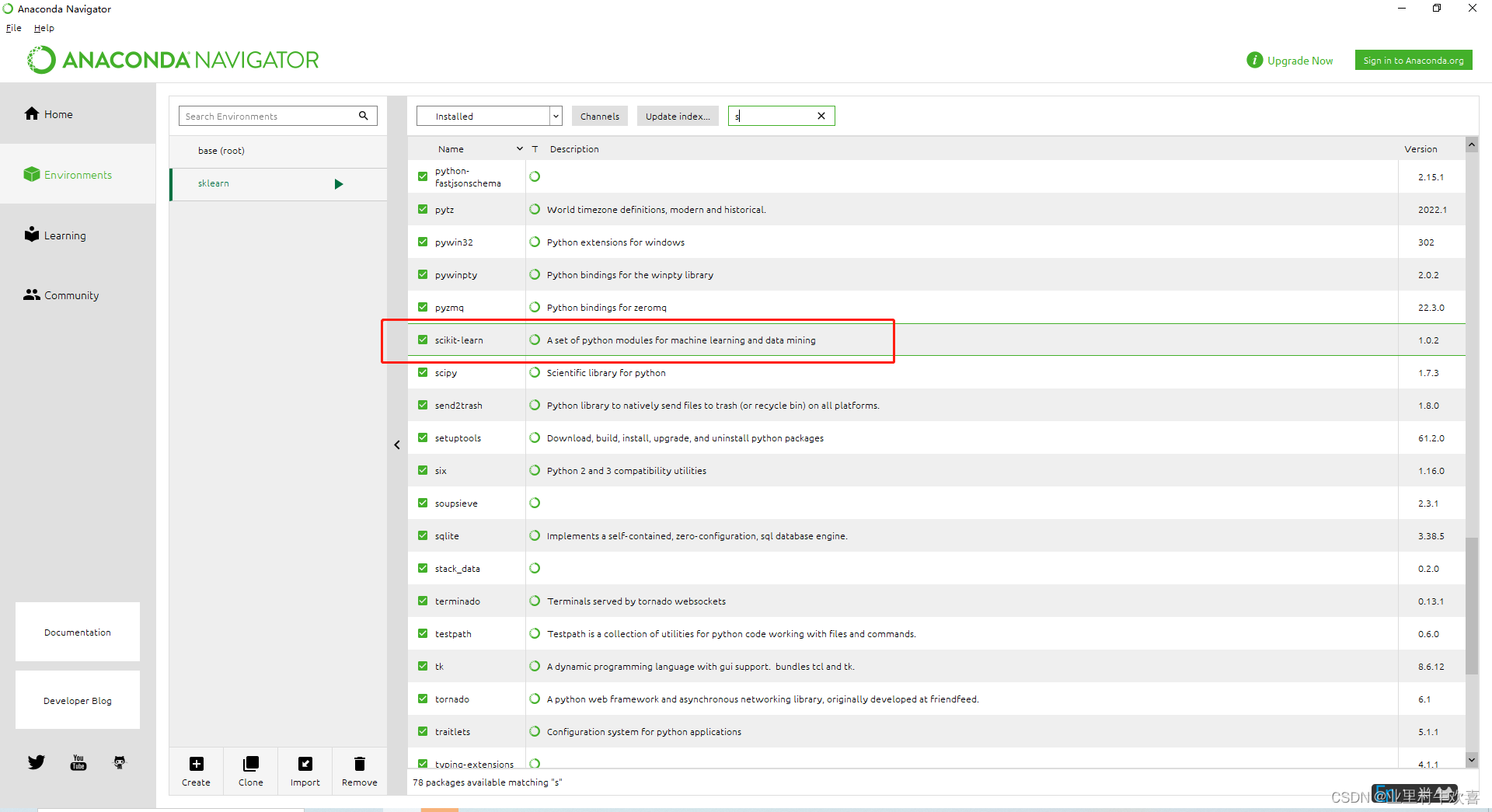
Task: Click the status circle for pywin32
Action: tap(535, 242)
